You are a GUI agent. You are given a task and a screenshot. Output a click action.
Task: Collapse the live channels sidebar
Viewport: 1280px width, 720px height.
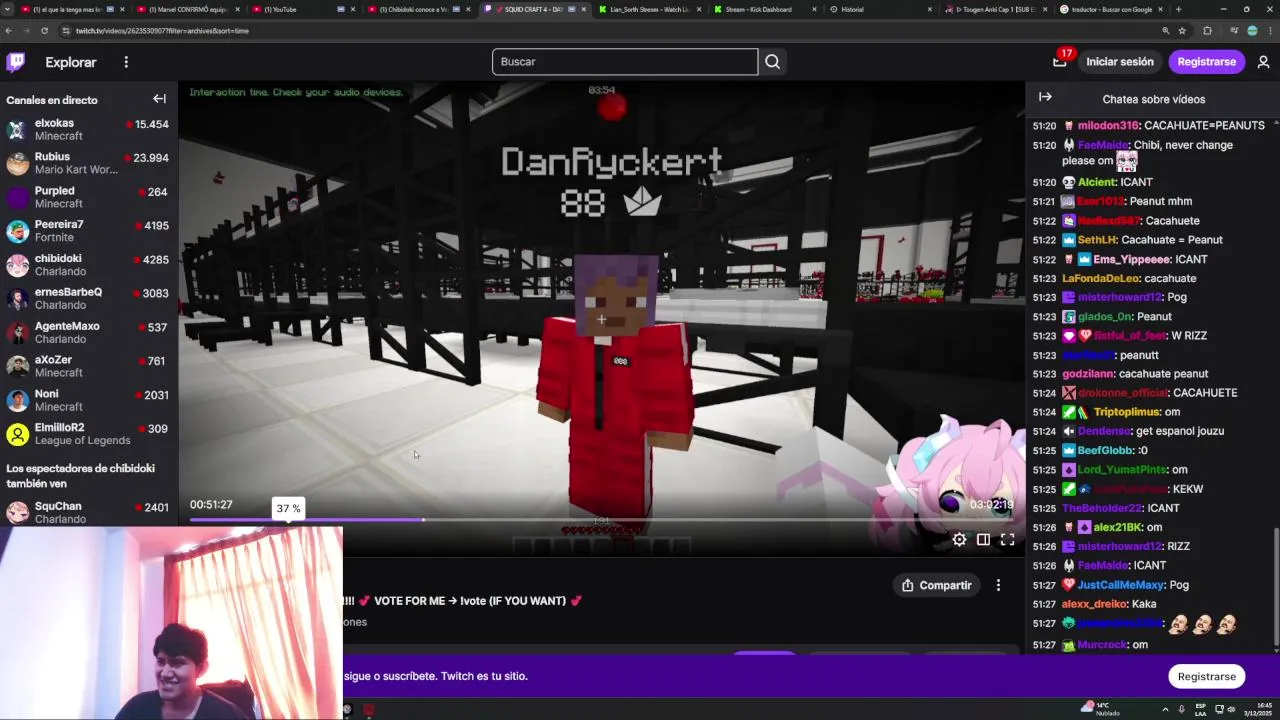[159, 99]
